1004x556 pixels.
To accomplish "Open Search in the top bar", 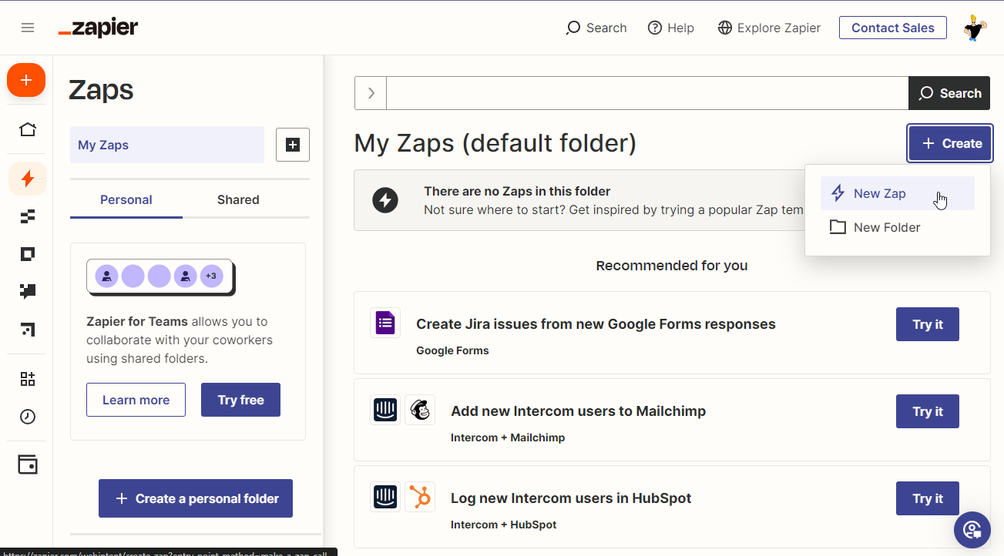I will (x=596, y=28).
